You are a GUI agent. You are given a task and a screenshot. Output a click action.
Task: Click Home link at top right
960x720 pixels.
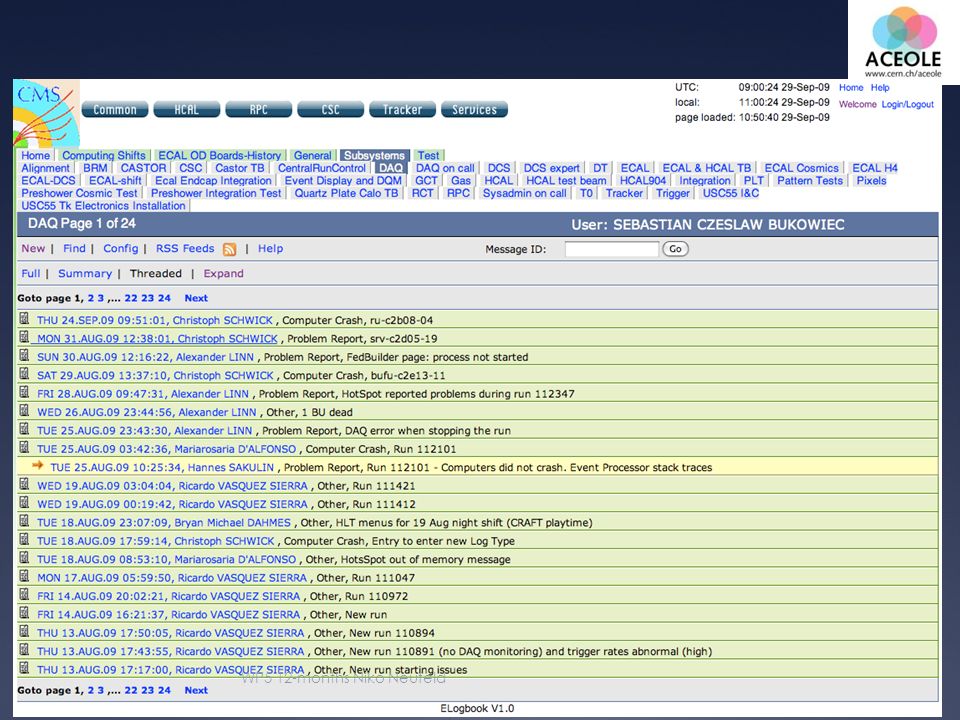point(851,88)
